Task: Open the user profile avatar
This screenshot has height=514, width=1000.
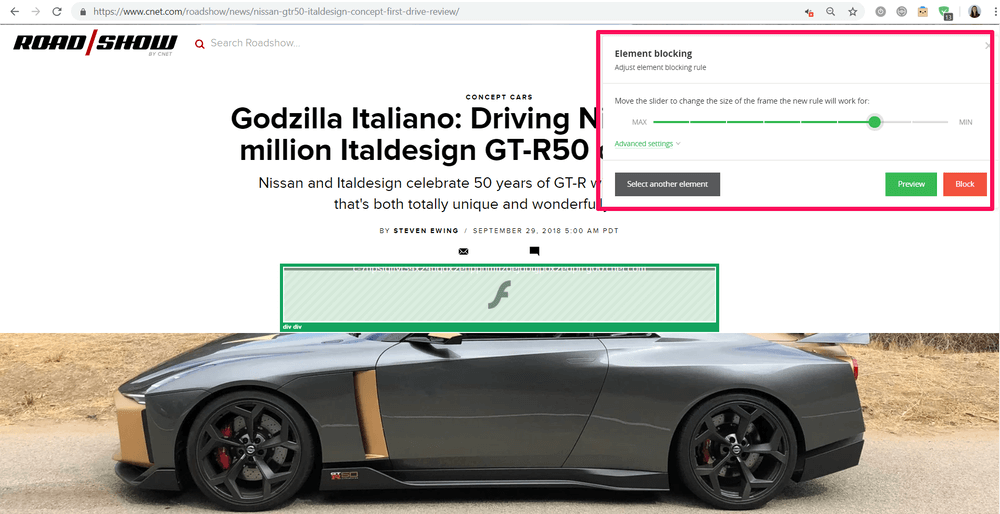Action: (974, 11)
